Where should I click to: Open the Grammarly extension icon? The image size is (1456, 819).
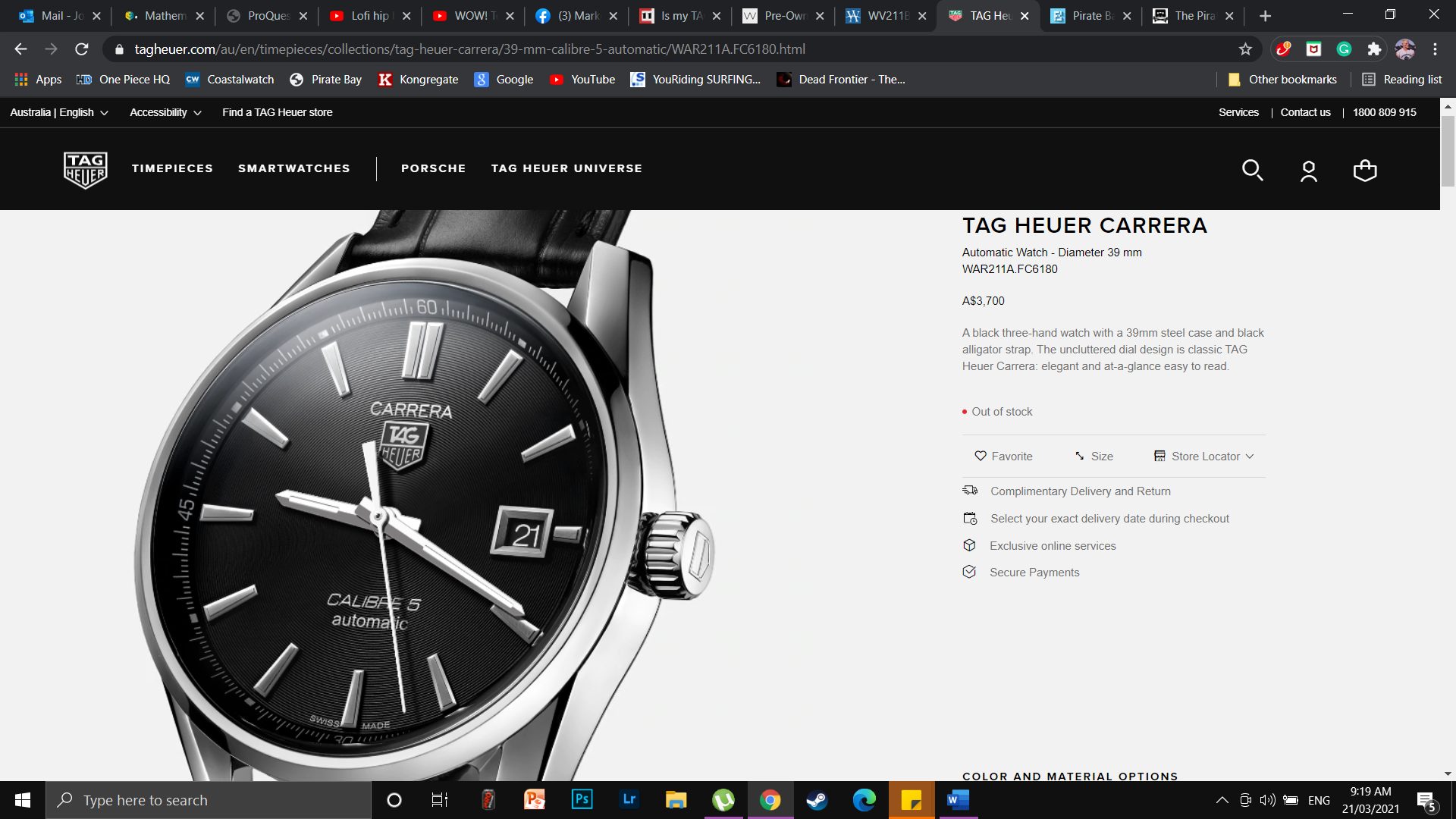1344,49
